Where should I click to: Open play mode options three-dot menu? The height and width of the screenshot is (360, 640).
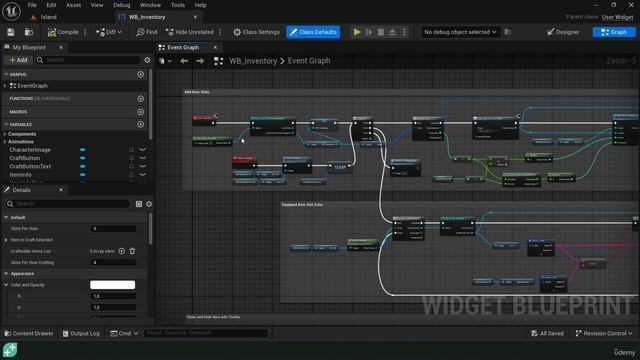404,32
